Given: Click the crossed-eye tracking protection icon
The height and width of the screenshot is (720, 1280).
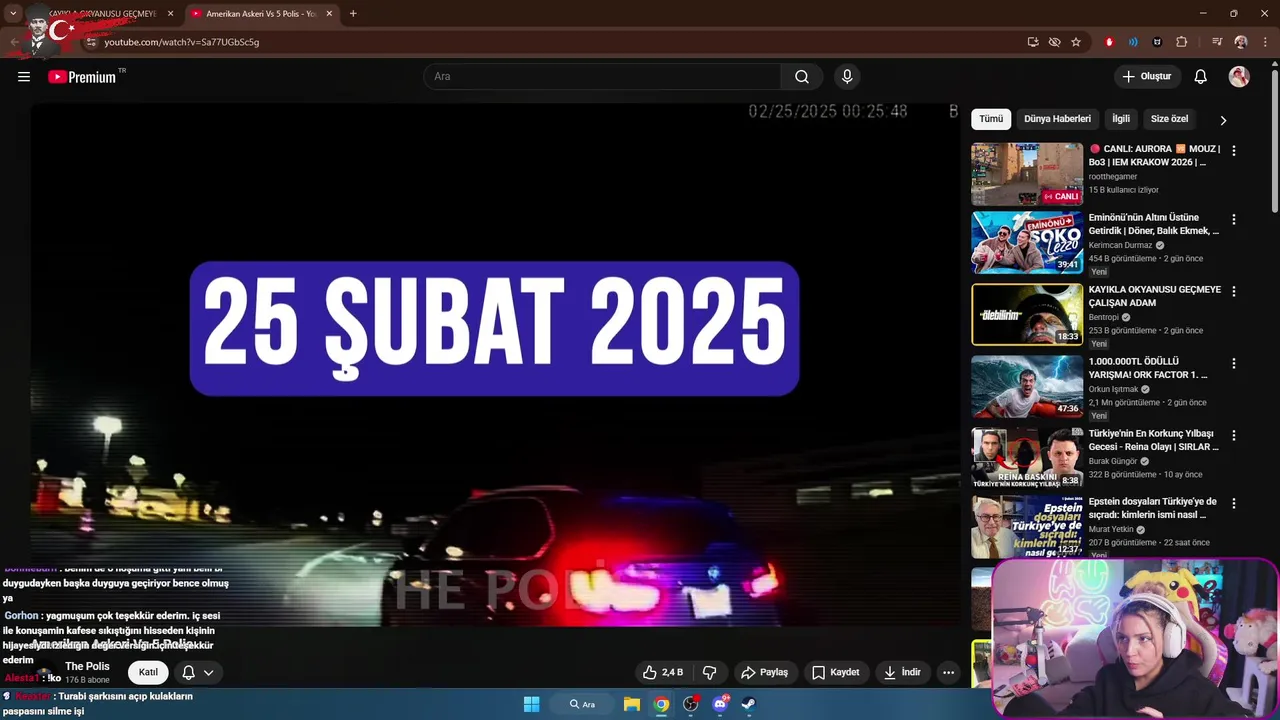Looking at the screenshot, I should [x=1054, y=42].
